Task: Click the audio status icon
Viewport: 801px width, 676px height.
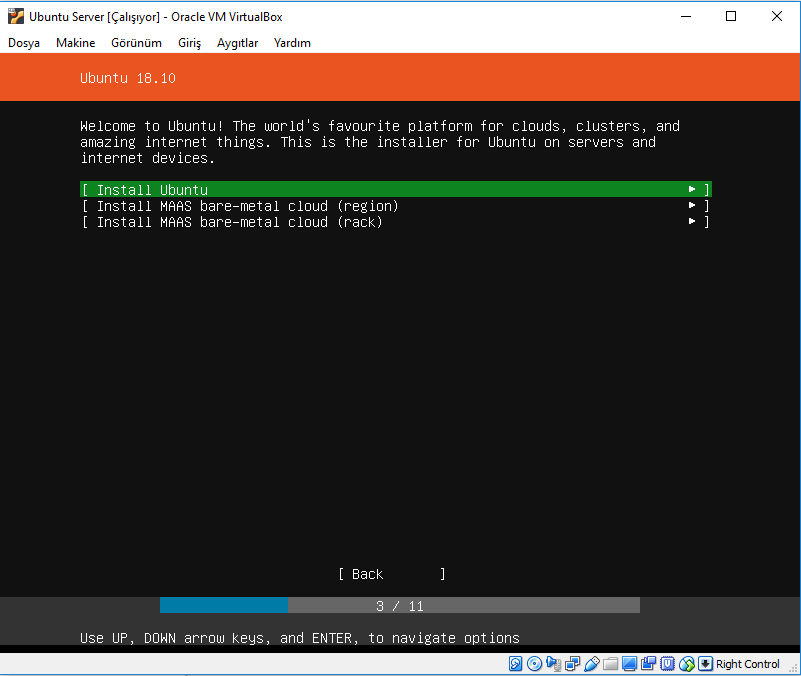Action: (x=553, y=664)
